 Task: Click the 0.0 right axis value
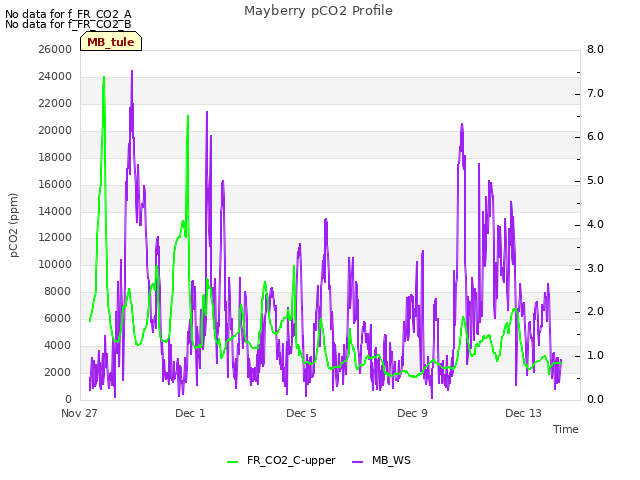(595, 399)
